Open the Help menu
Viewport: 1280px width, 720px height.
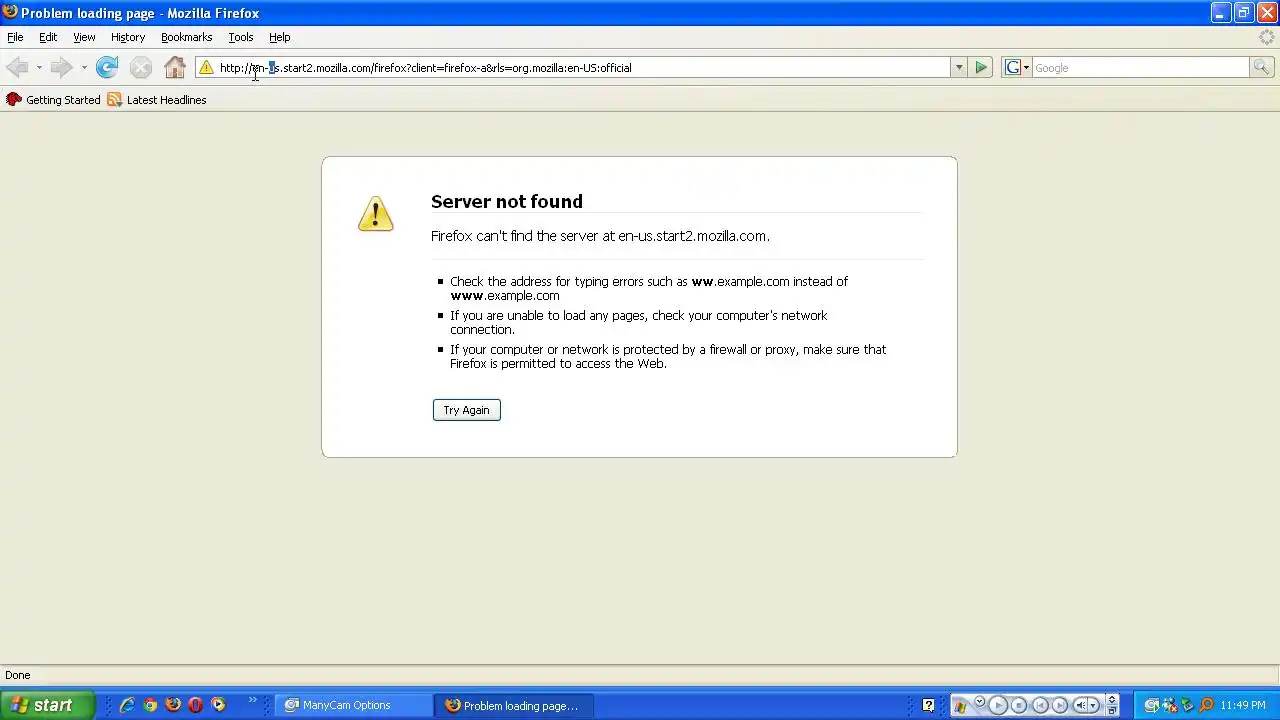[x=280, y=37]
